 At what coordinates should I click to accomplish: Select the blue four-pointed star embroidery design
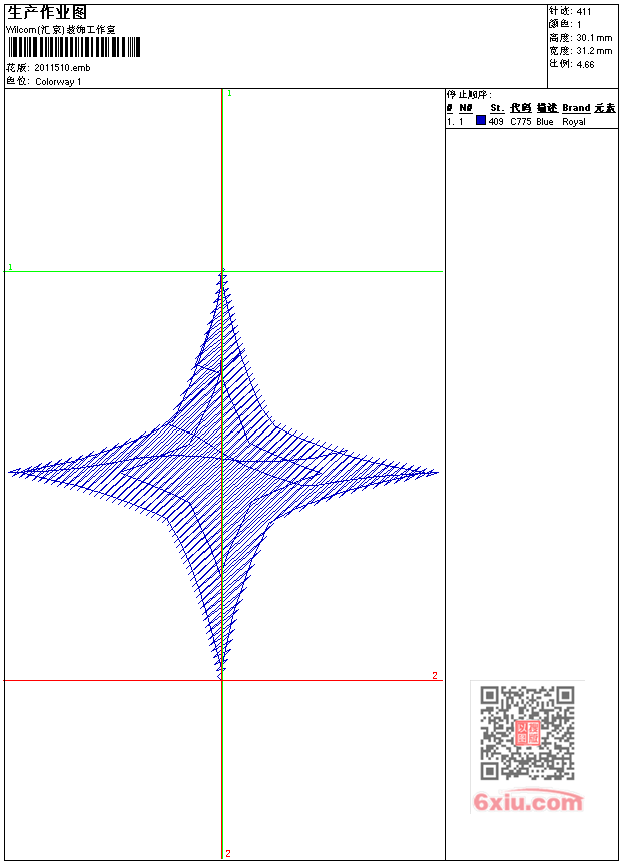222,474
